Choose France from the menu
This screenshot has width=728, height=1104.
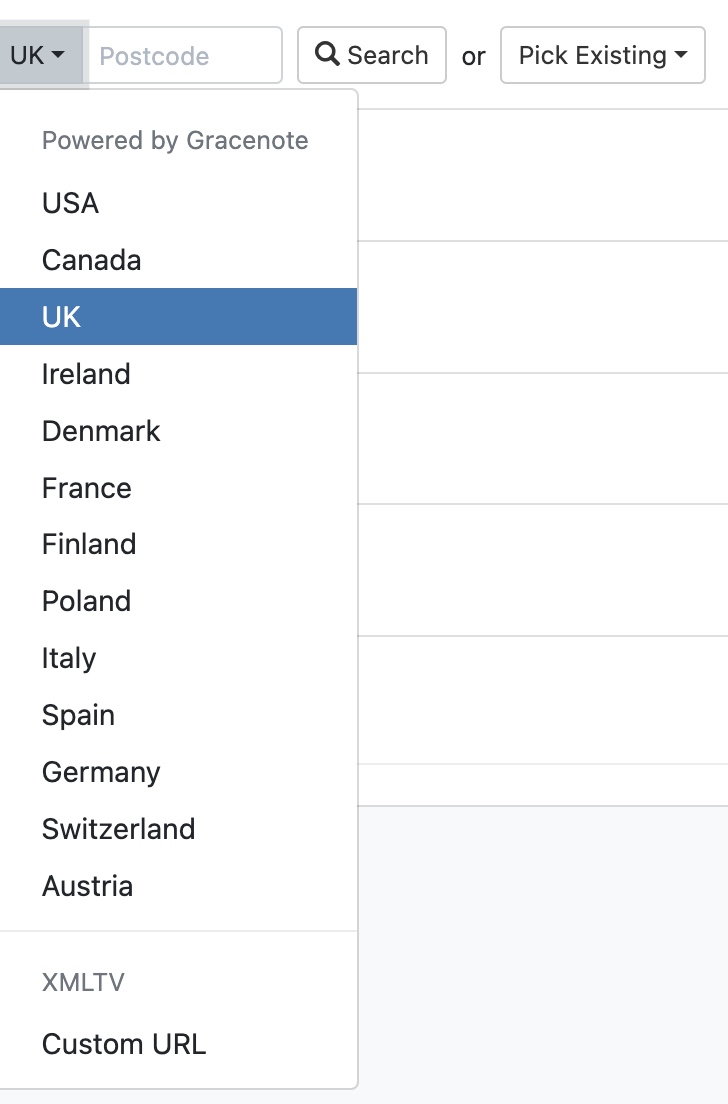click(87, 488)
